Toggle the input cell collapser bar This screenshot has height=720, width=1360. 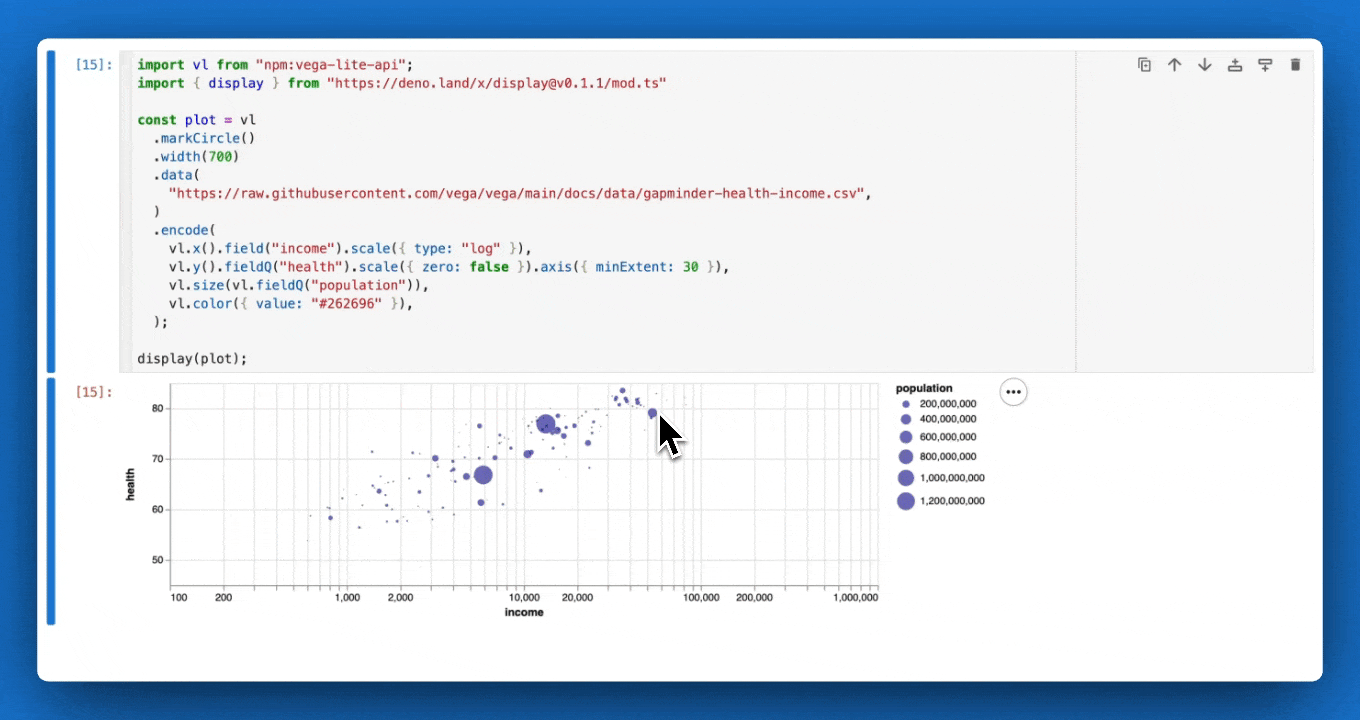click(51, 210)
